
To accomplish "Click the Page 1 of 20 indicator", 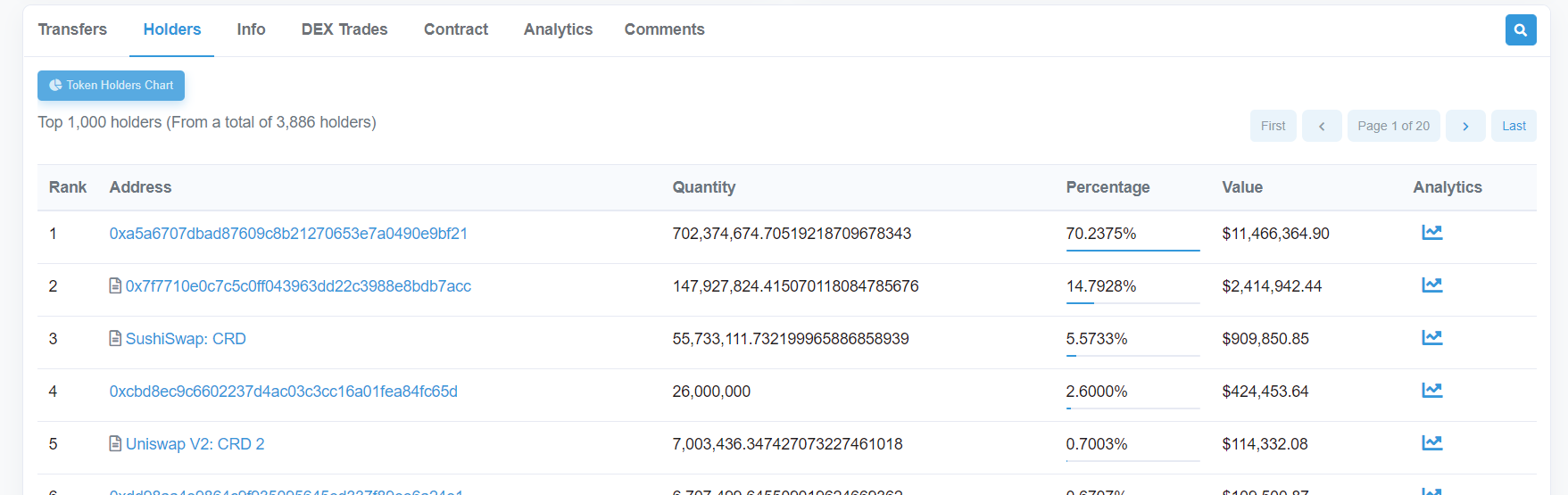I will click(1392, 127).
